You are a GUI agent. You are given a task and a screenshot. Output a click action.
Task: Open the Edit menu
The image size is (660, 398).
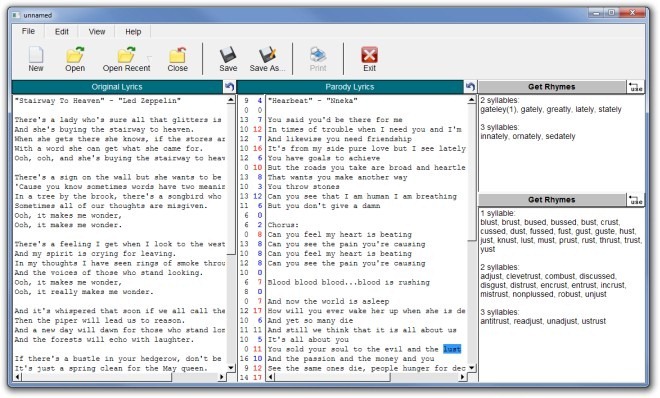pyautogui.click(x=61, y=32)
